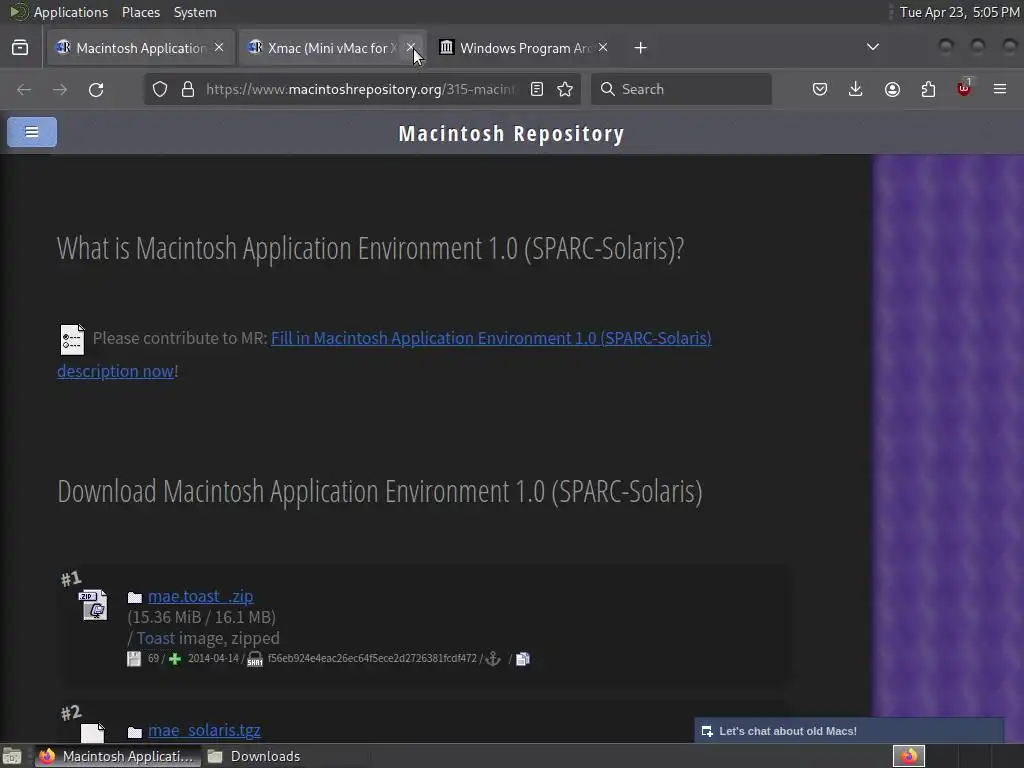View site security padlock information
The height and width of the screenshot is (768, 1024).
coord(188,89)
